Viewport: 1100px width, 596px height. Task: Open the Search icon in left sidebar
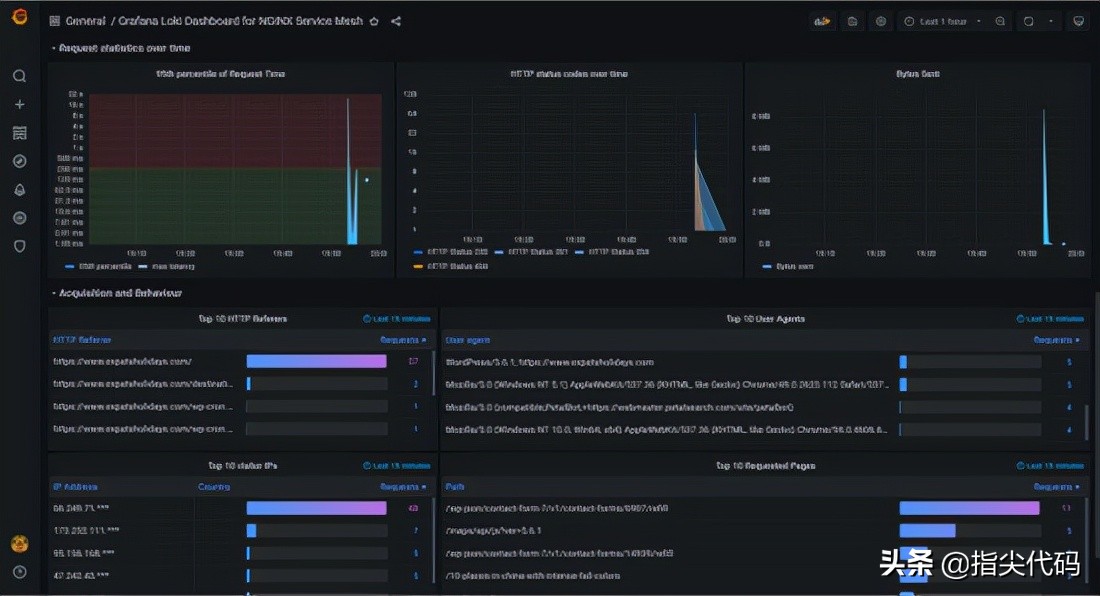pos(19,76)
